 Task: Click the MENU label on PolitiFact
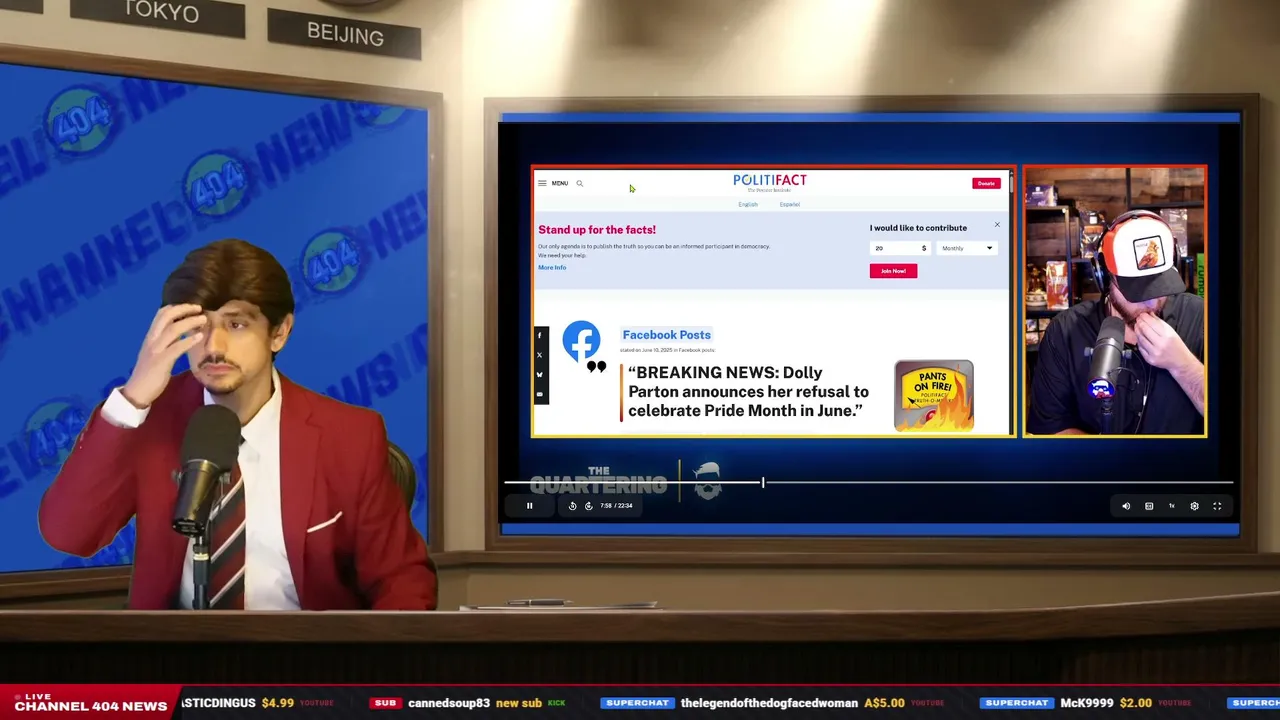[x=560, y=183]
